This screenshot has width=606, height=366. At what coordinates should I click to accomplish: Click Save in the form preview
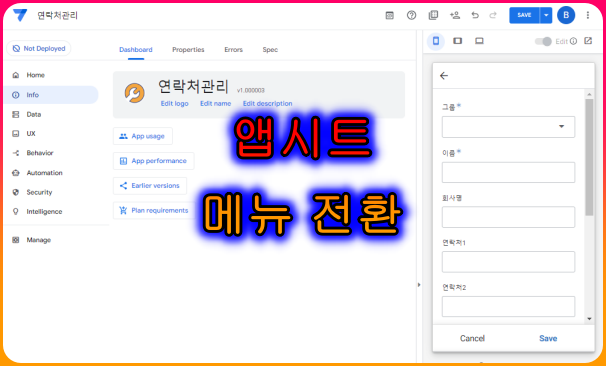pos(548,338)
